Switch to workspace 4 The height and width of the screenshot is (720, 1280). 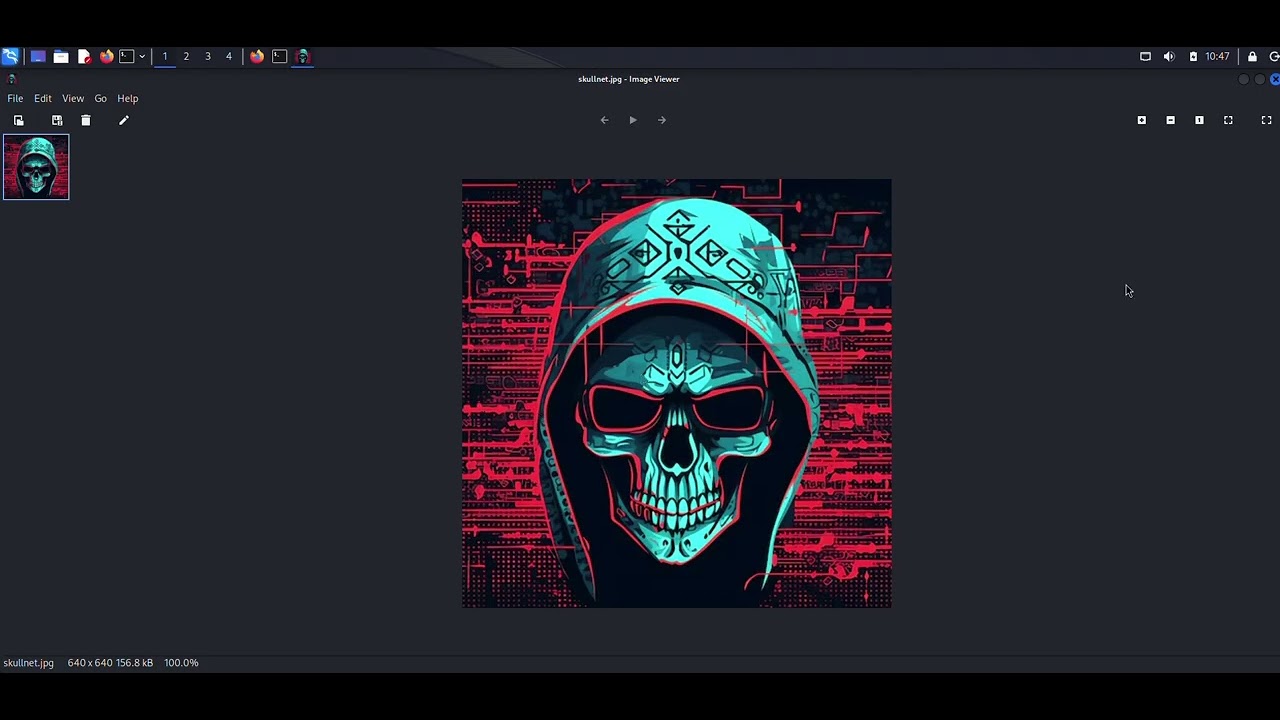229,56
